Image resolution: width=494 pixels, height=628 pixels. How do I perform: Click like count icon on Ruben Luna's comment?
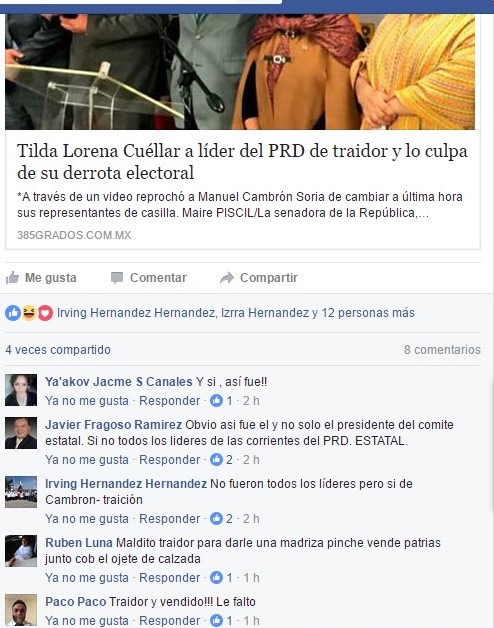[x=216, y=578]
